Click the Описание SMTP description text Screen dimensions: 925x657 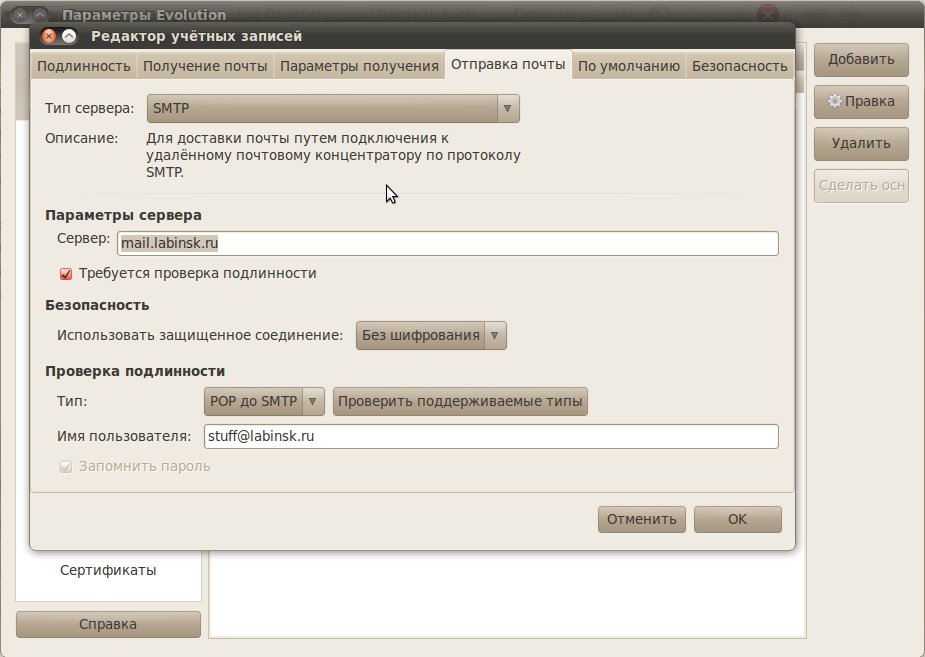[333, 155]
